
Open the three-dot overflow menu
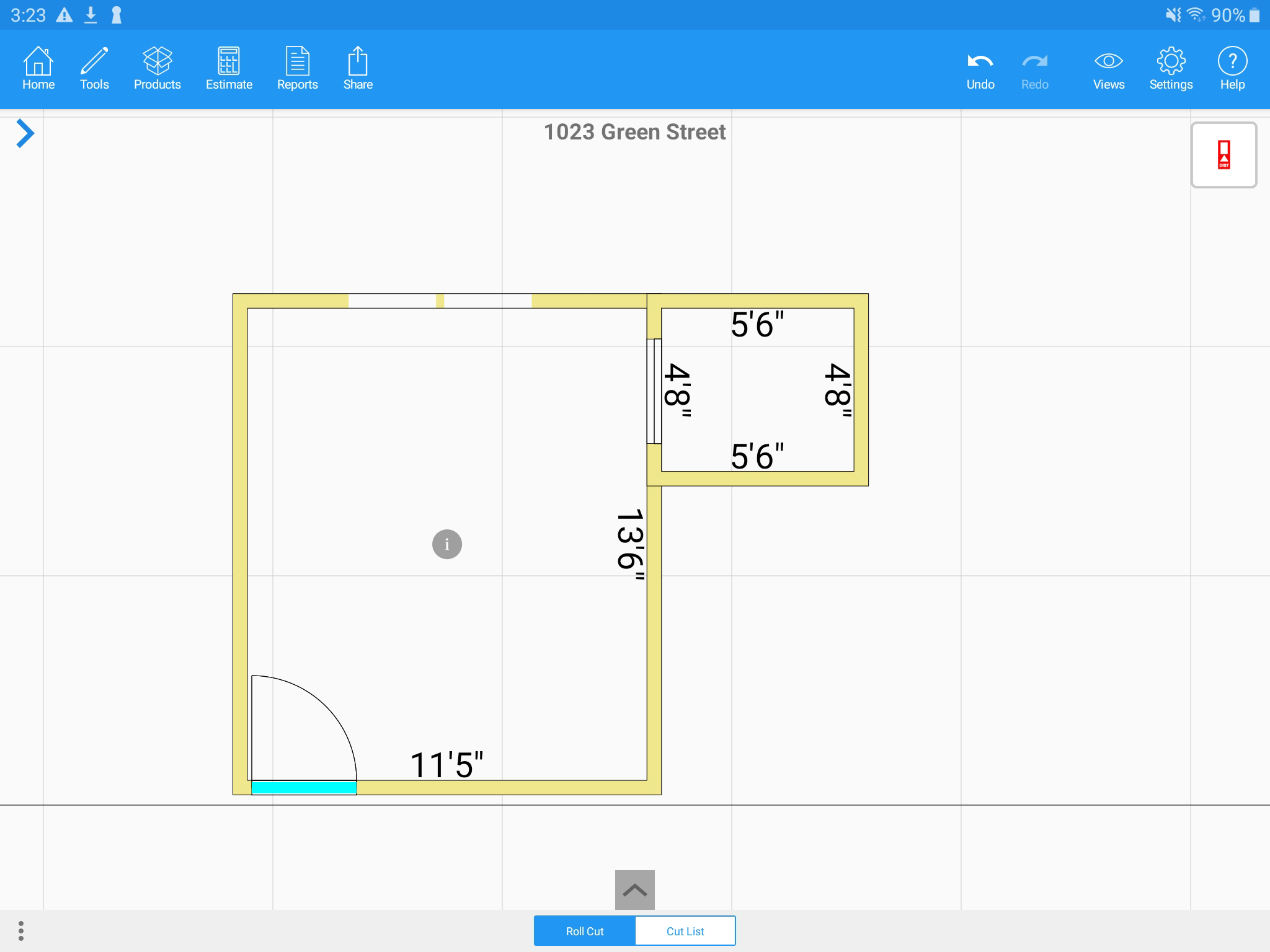click(21, 930)
